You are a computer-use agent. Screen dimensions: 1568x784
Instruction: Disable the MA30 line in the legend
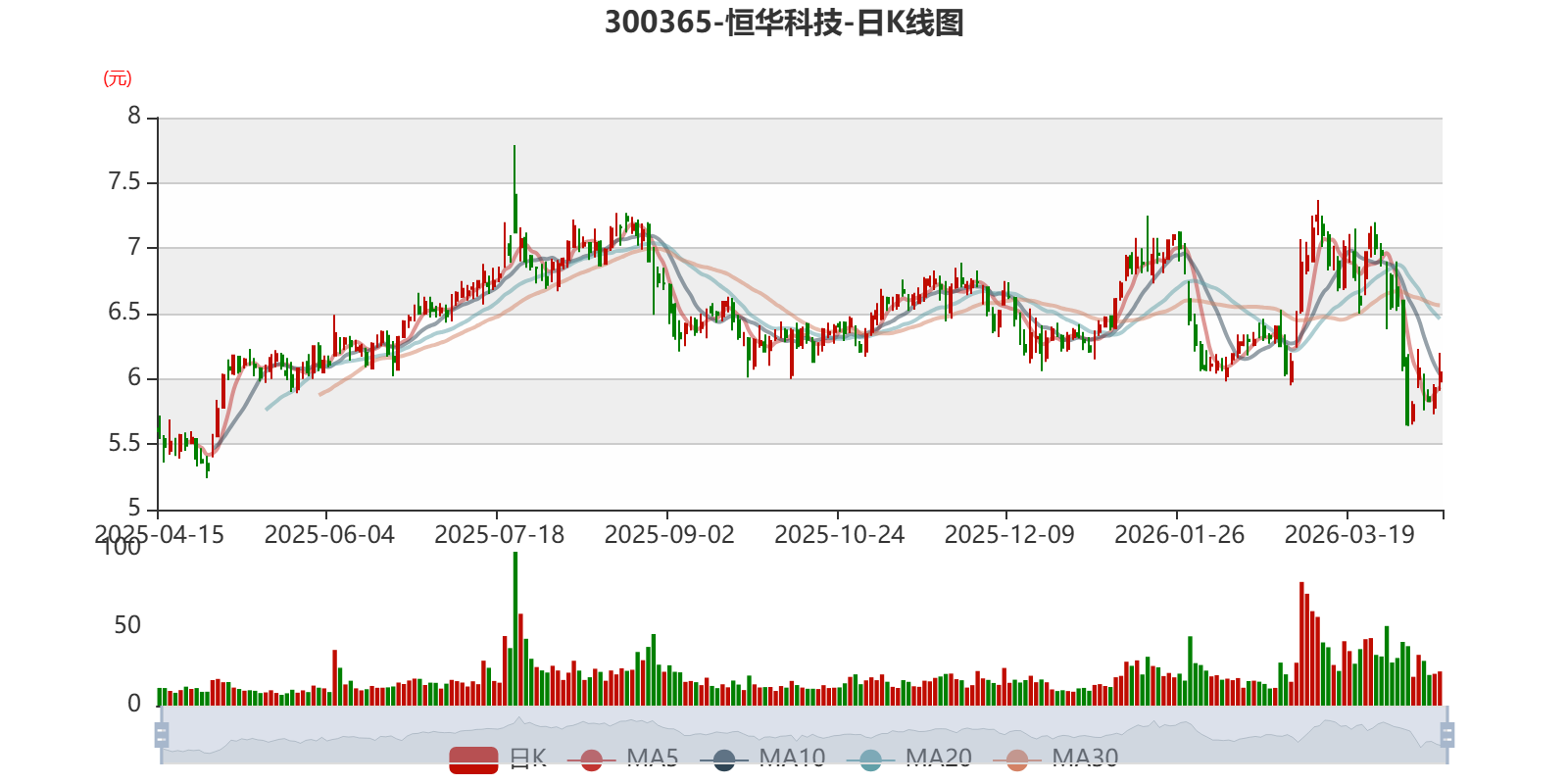click(x=1055, y=759)
